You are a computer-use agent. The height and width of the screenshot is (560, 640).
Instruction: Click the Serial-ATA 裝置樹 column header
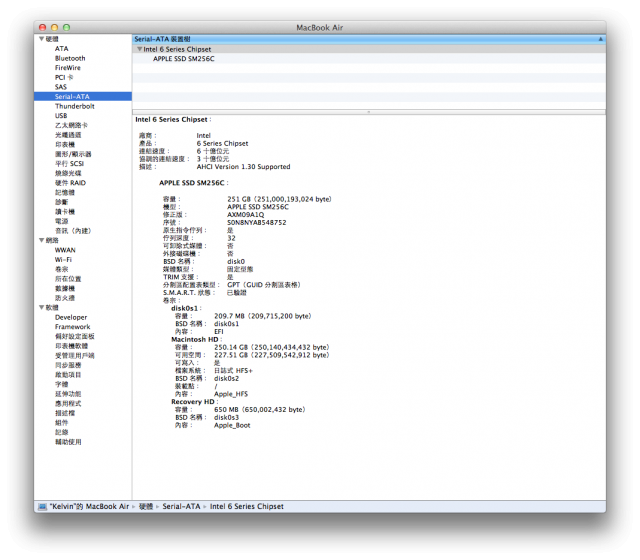point(369,39)
